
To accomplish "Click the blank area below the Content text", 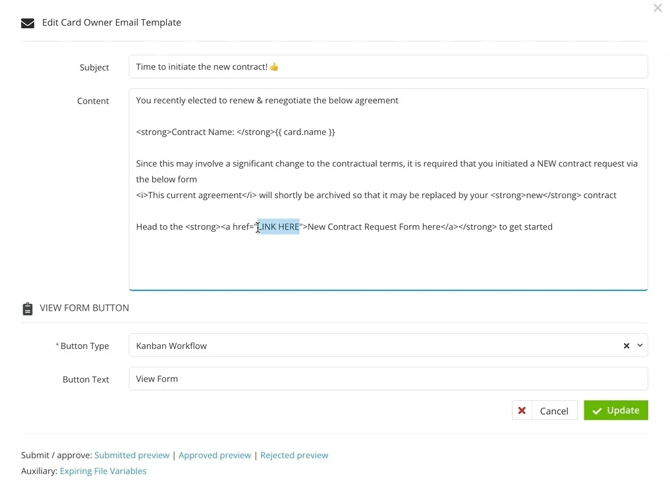I will point(388,262).
